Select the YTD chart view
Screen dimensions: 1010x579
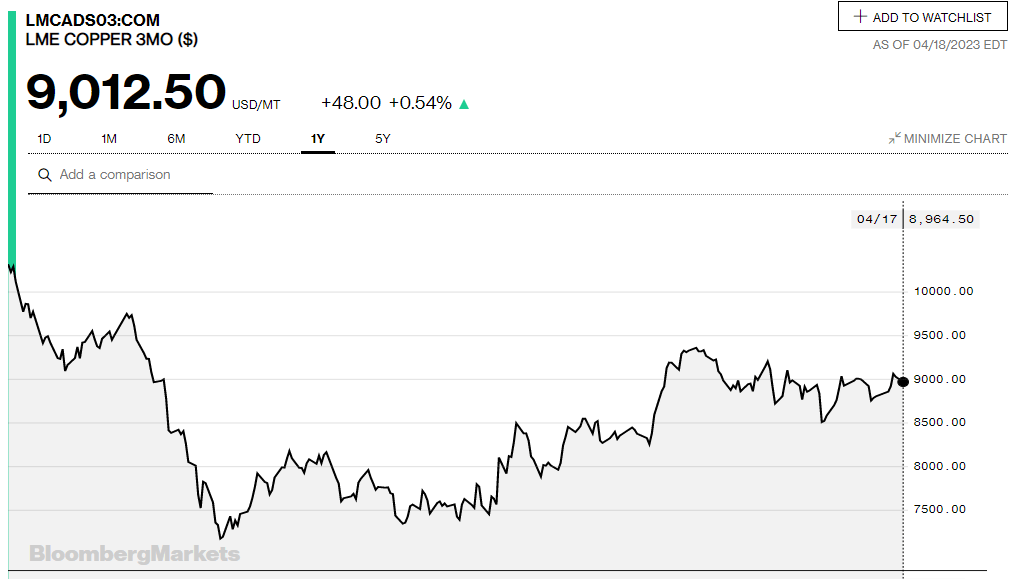(x=247, y=138)
